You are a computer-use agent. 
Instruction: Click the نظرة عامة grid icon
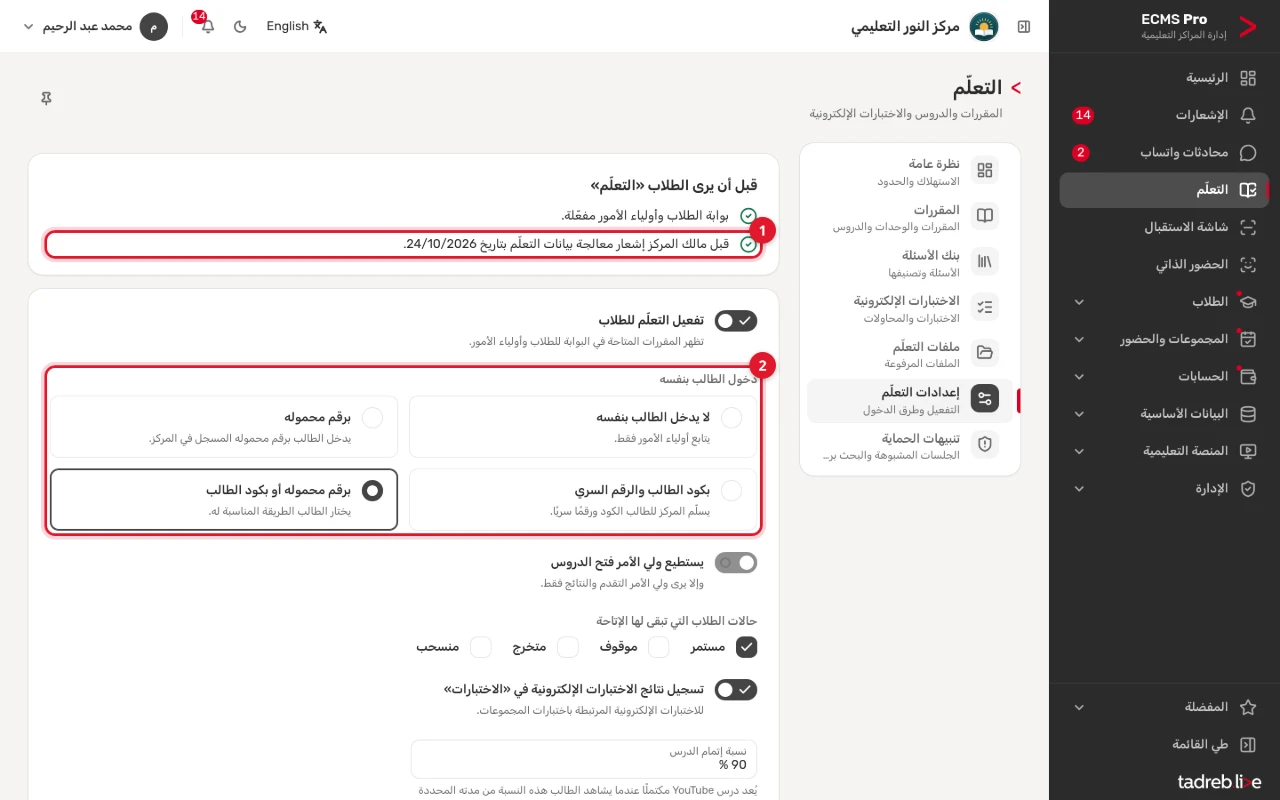pyautogui.click(x=985, y=170)
